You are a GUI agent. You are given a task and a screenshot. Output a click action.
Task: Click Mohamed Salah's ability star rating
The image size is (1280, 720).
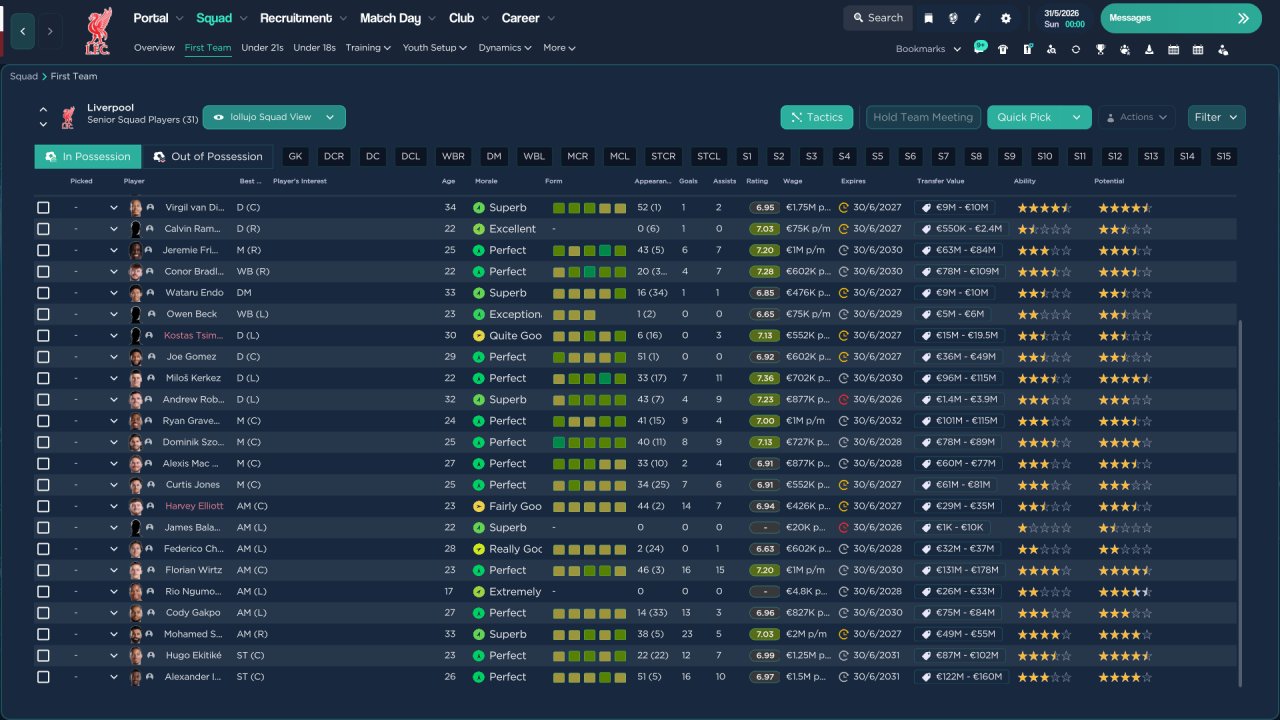(x=1044, y=634)
